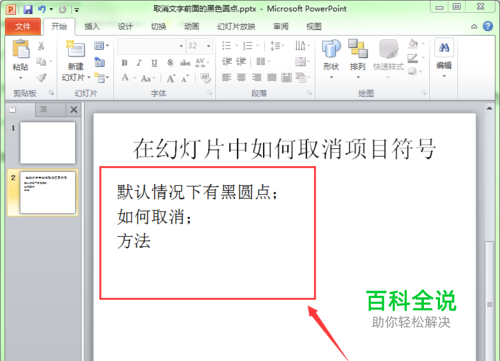
Task: Open PowerPoint Help question mark
Action: click(488, 26)
